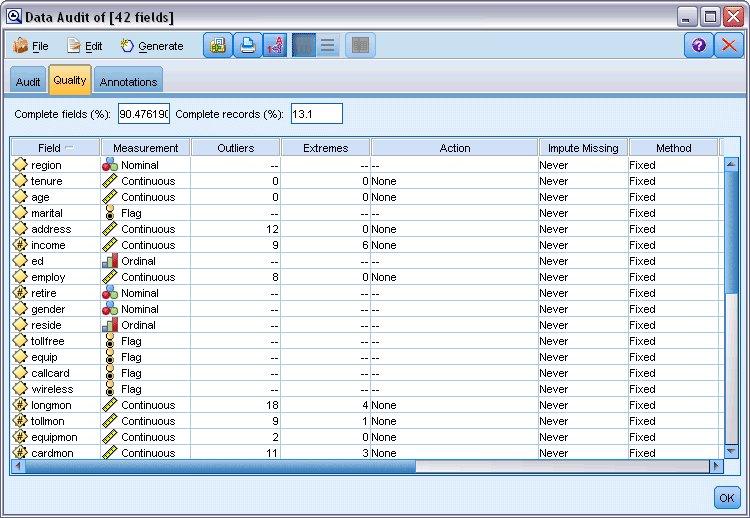
Task: Click the income field hash icon
Action: coord(20,245)
